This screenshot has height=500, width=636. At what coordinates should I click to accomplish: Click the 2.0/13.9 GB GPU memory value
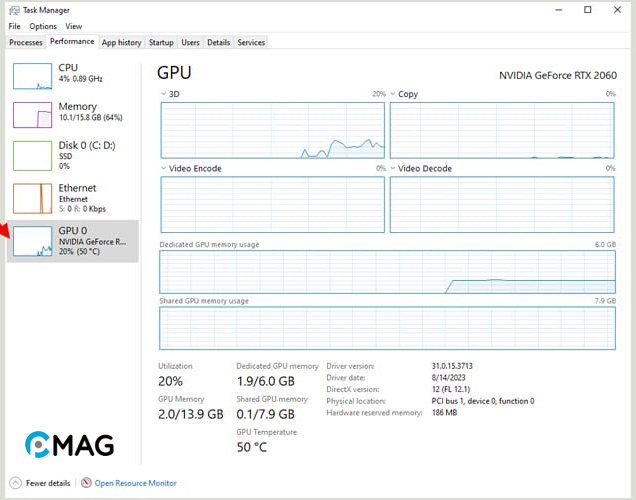pos(191,414)
